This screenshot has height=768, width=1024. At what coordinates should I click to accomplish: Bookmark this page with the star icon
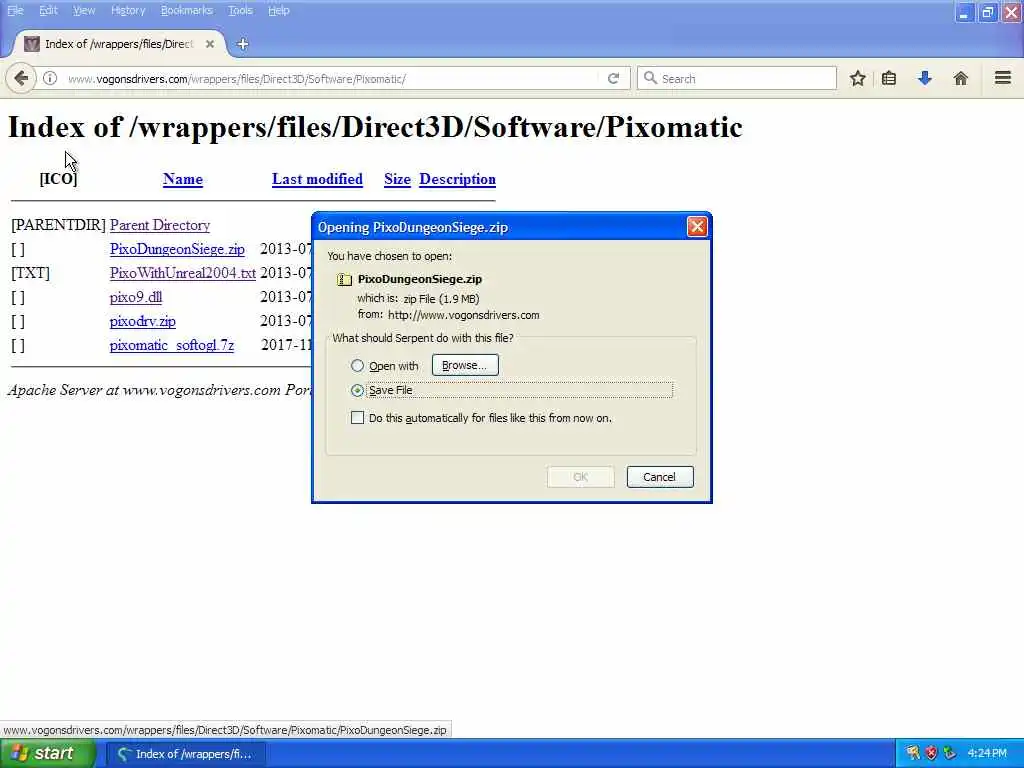point(857,78)
